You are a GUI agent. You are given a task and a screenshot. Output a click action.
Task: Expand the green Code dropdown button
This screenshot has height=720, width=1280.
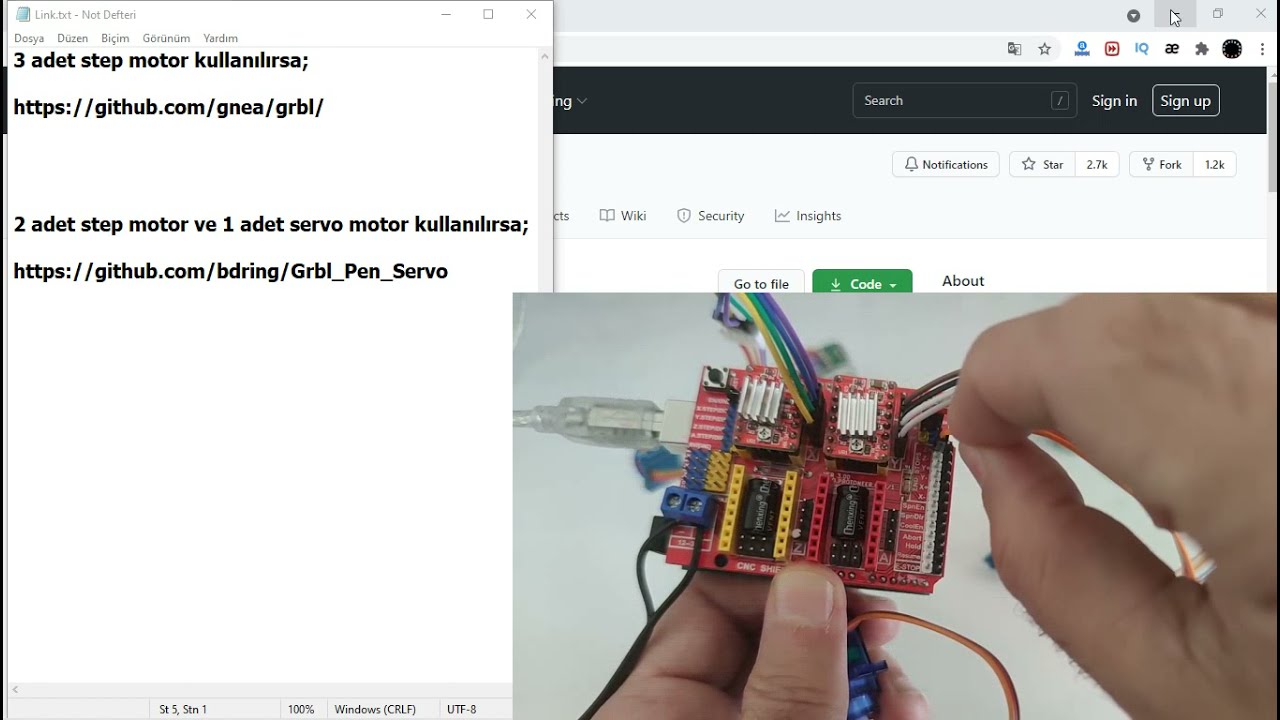click(x=862, y=281)
